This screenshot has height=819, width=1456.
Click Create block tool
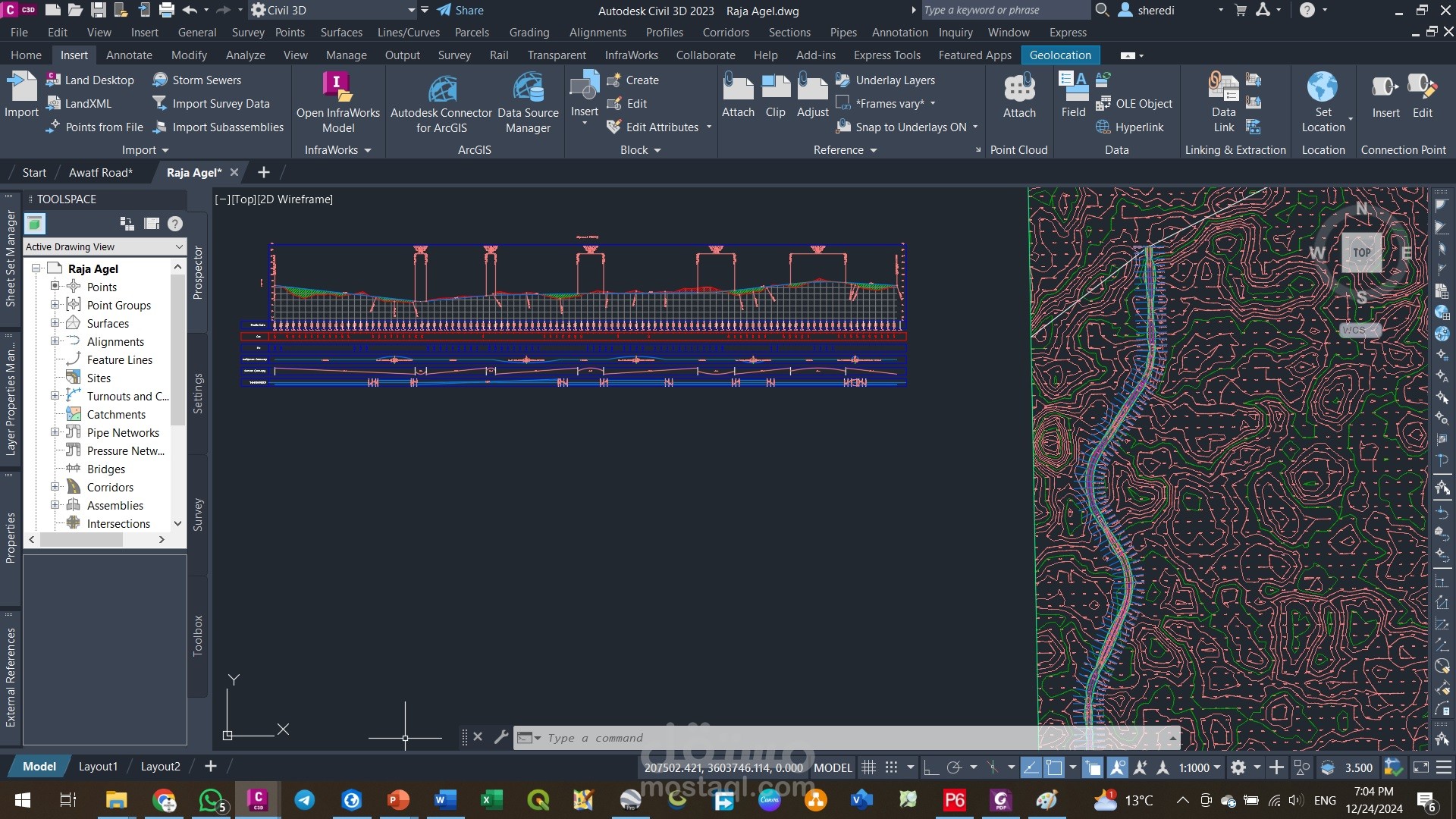point(632,80)
